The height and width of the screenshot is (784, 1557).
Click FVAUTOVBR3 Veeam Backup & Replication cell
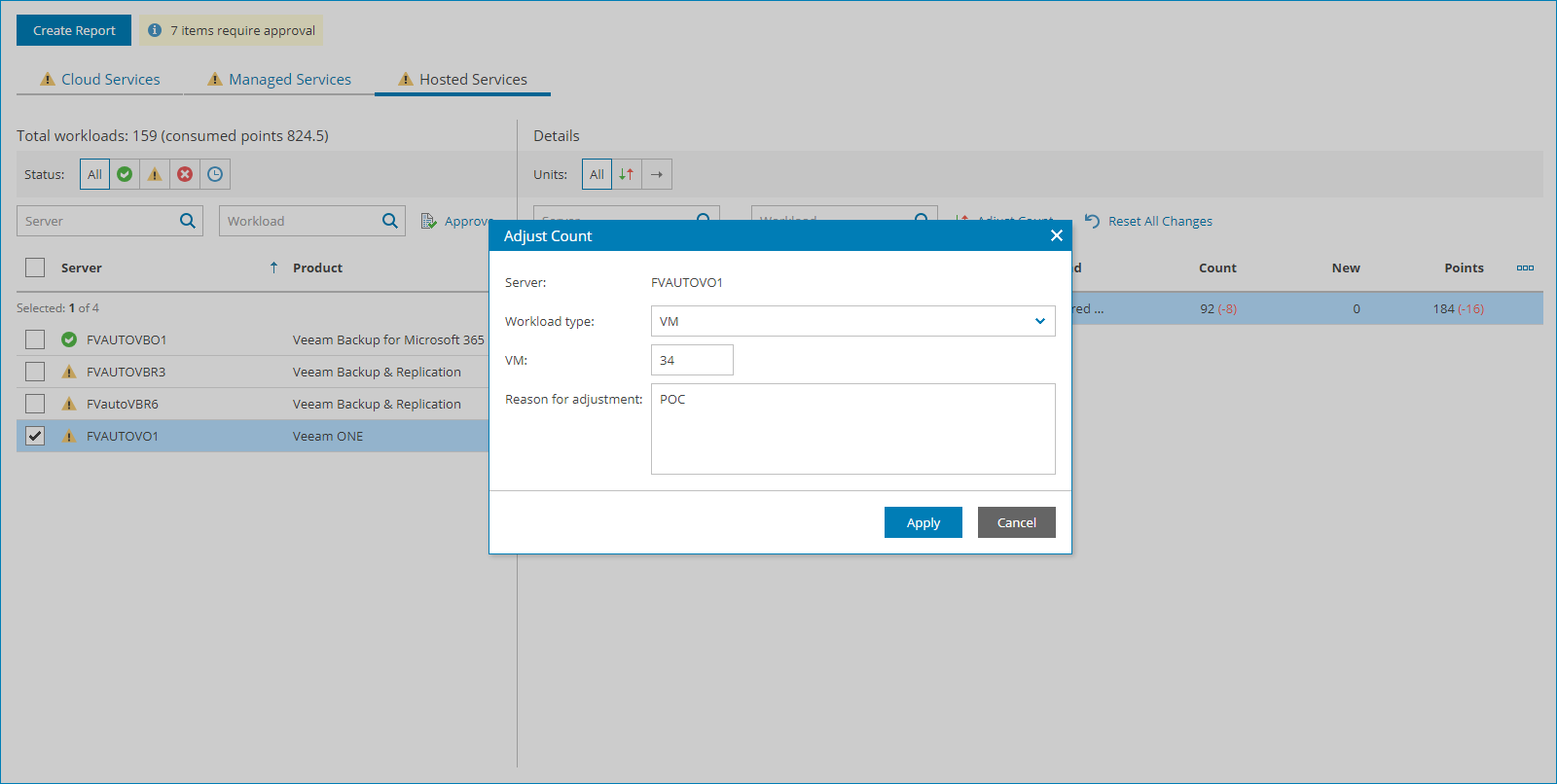tap(377, 372)
